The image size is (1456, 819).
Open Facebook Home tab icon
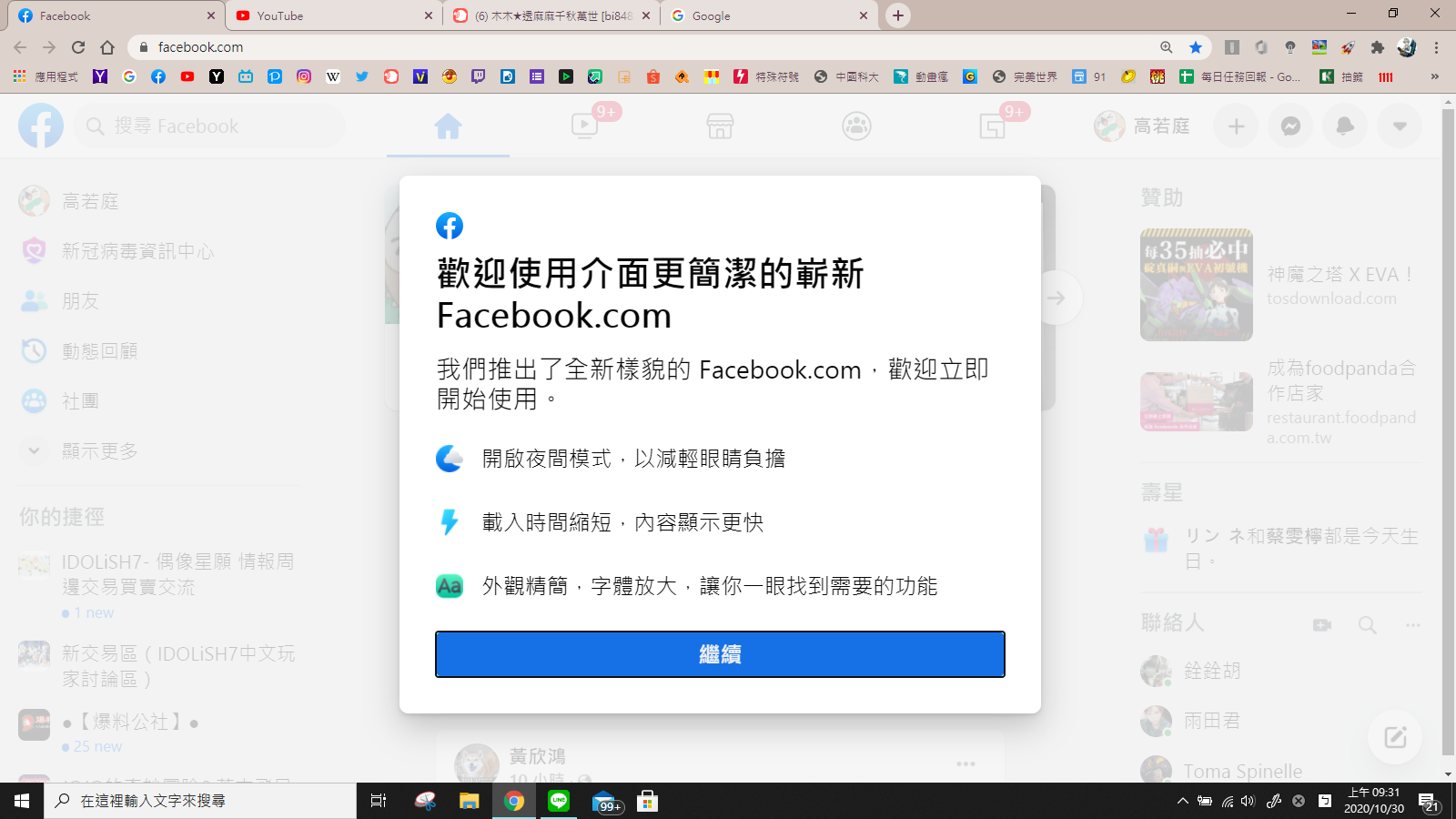pyautogui.click(x=448, y=126)
